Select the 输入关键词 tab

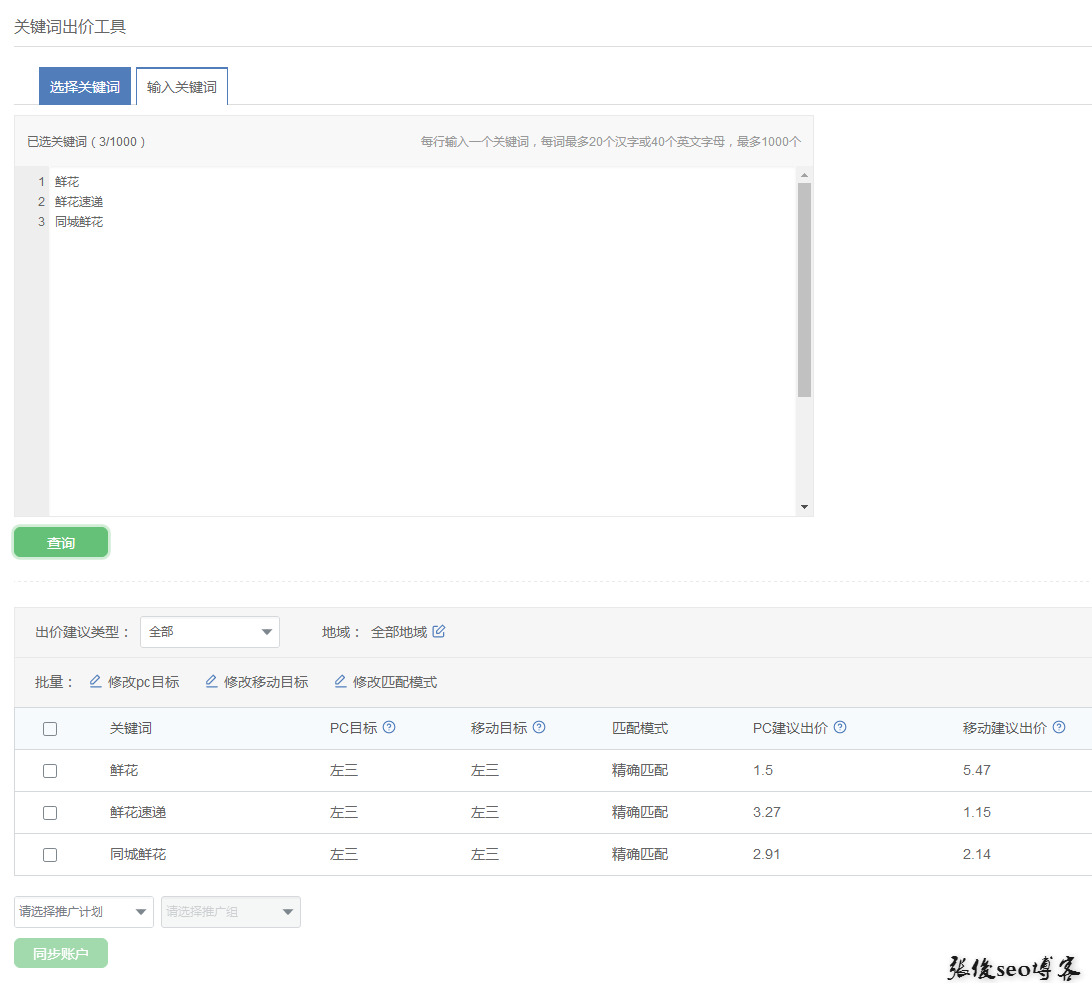pos(182,86)
